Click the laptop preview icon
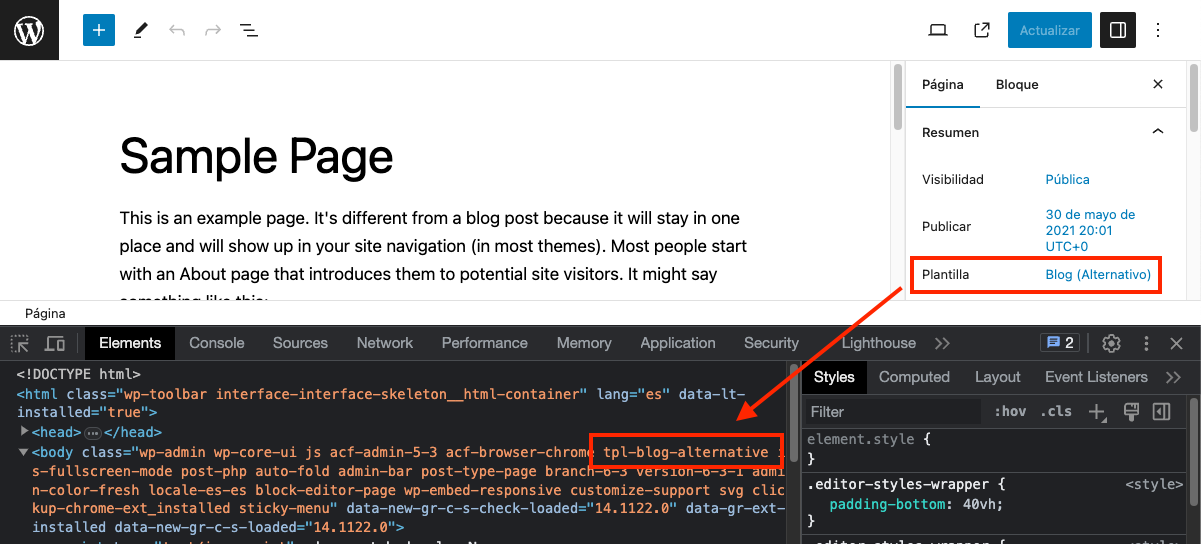The width and height of the screenshot is (1201, 544). (x=938, y=30)
